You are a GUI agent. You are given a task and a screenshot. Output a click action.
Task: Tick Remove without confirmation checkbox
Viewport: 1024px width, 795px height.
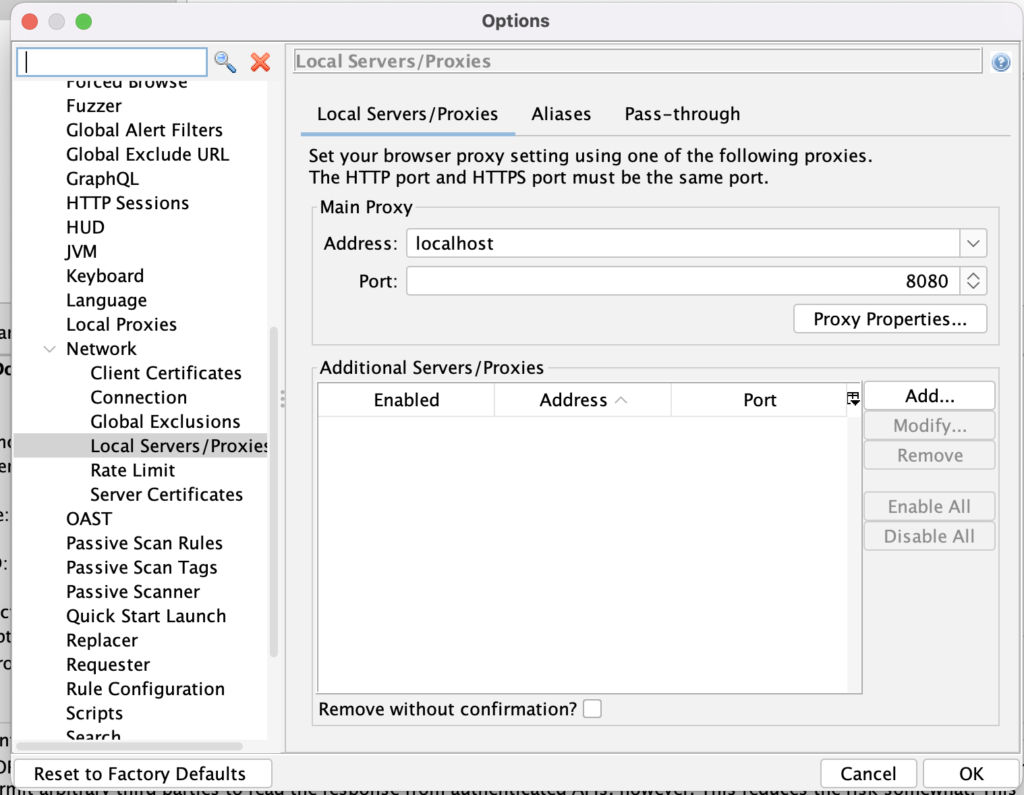coord(592,709)
